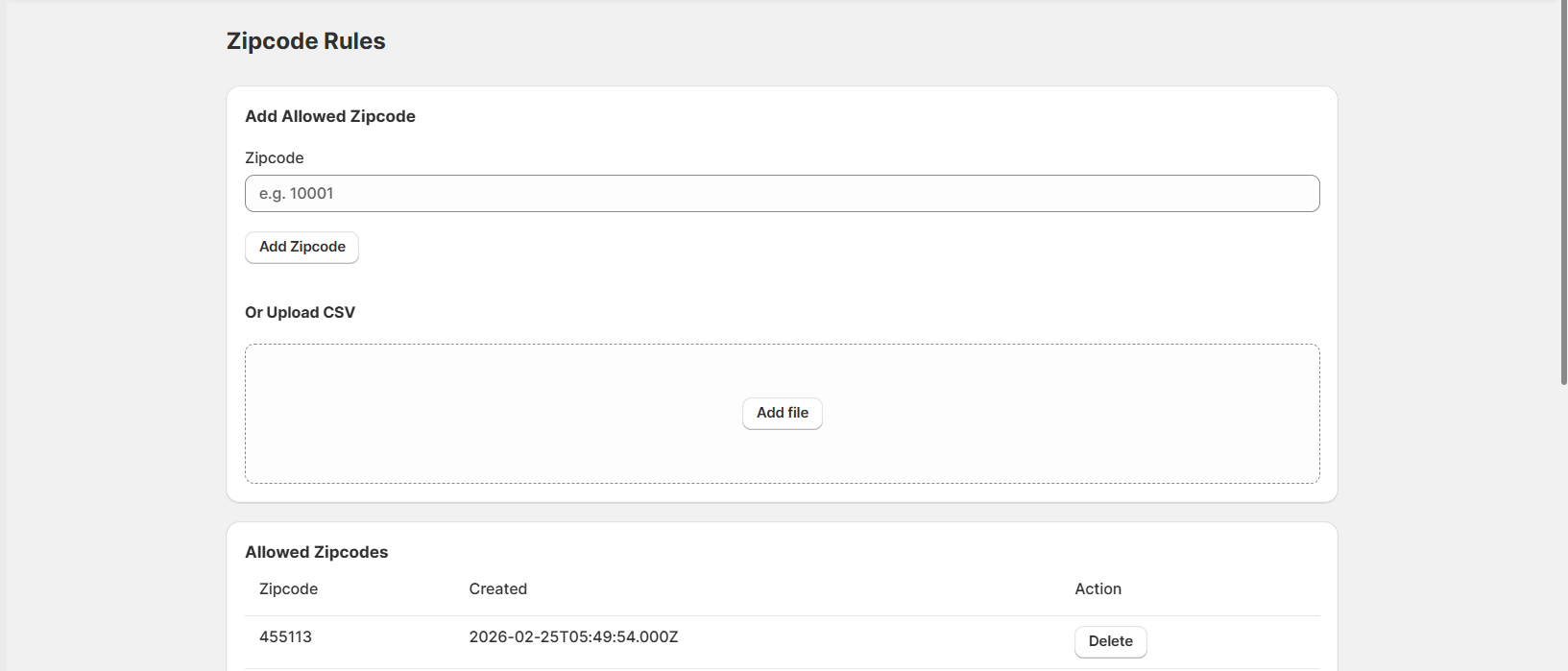Click the 'e.g. 10001' placeholder text
1568x671 pixels.
pyautogui.click(x=297, y=194)
